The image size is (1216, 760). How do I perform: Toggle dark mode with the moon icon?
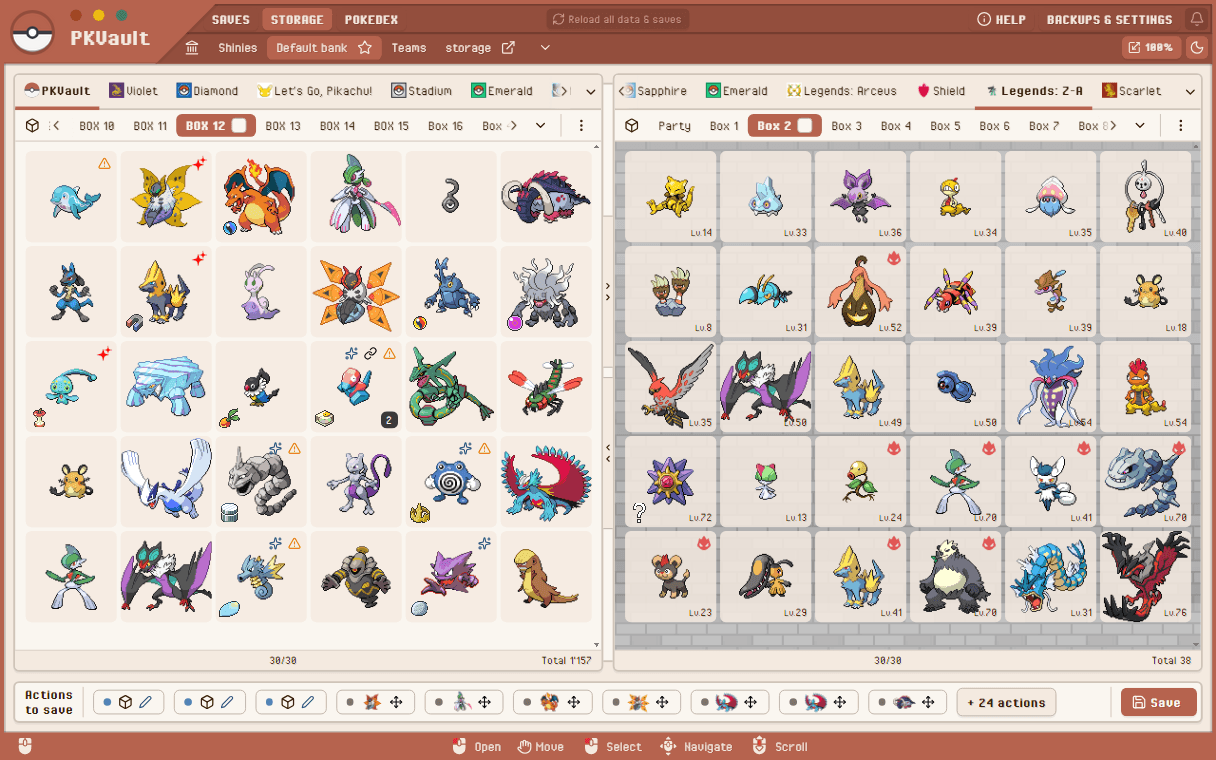(x=1196, y=47)
